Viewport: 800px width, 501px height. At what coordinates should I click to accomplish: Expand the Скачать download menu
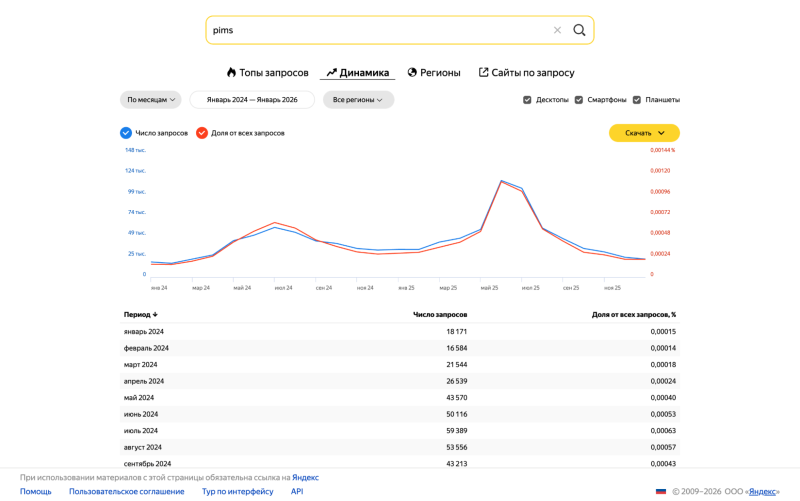tap(644, 133)
